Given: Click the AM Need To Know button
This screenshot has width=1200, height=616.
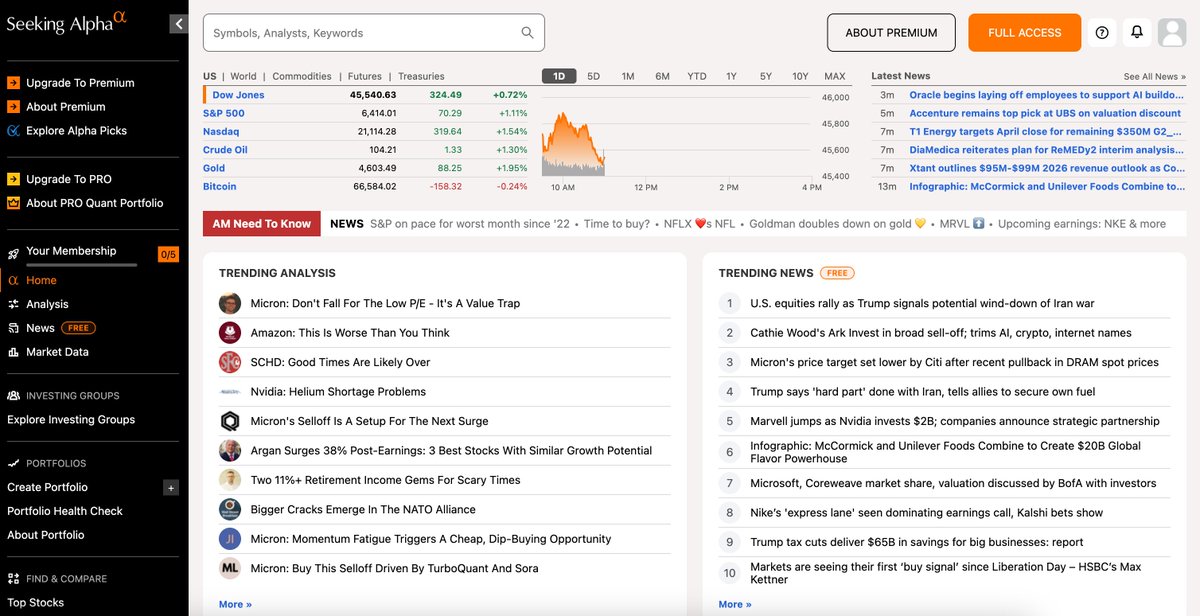Looking at the screenshot, I should click(262, 224).
